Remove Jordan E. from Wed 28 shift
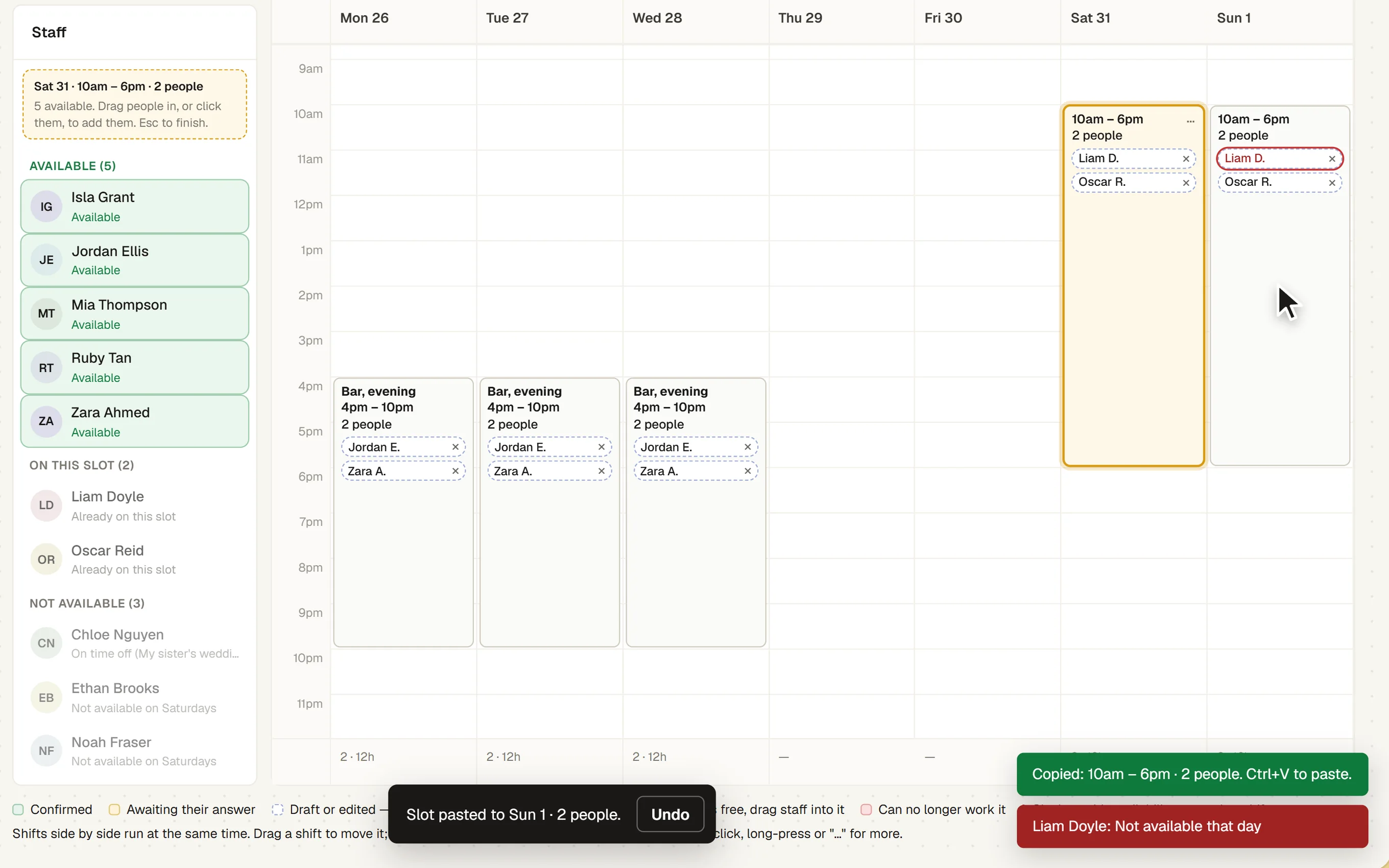The width and height of the screenshot is (1389, 868). click(747, 447)
